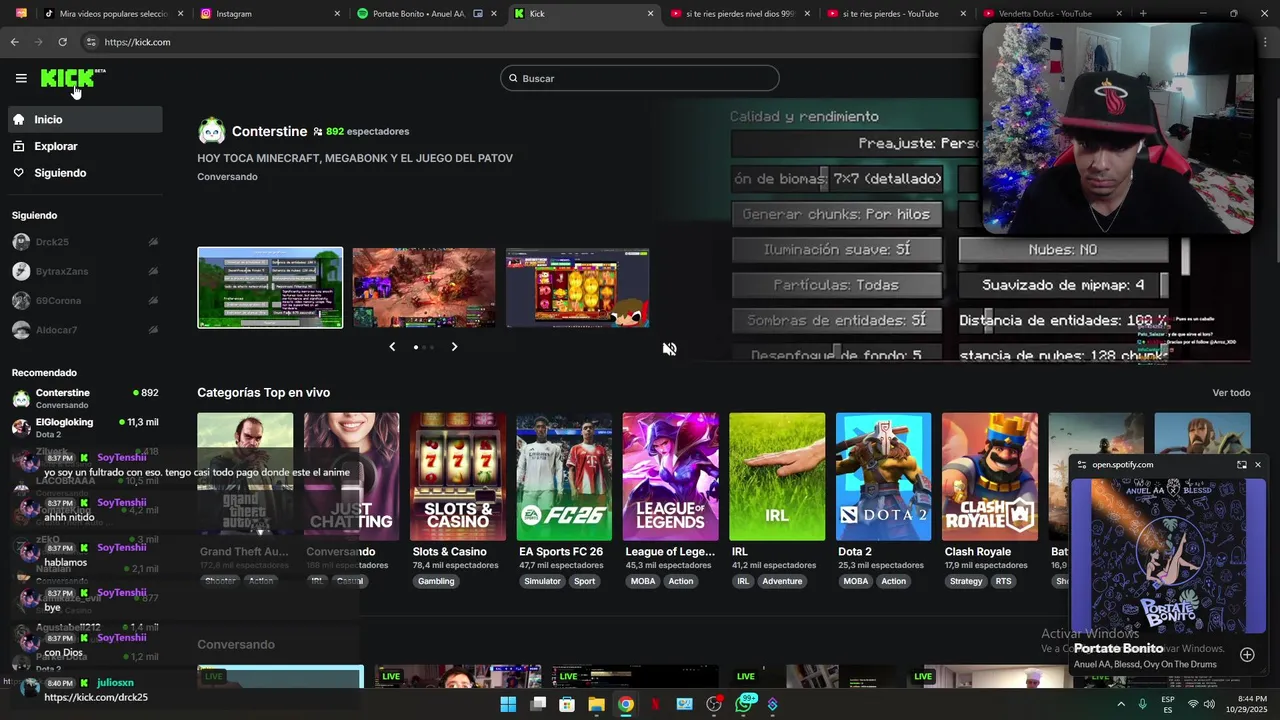The height and width of the screenshot is (720, 1280).
Task: Click the Gambling tag
Action: [436, 581]
